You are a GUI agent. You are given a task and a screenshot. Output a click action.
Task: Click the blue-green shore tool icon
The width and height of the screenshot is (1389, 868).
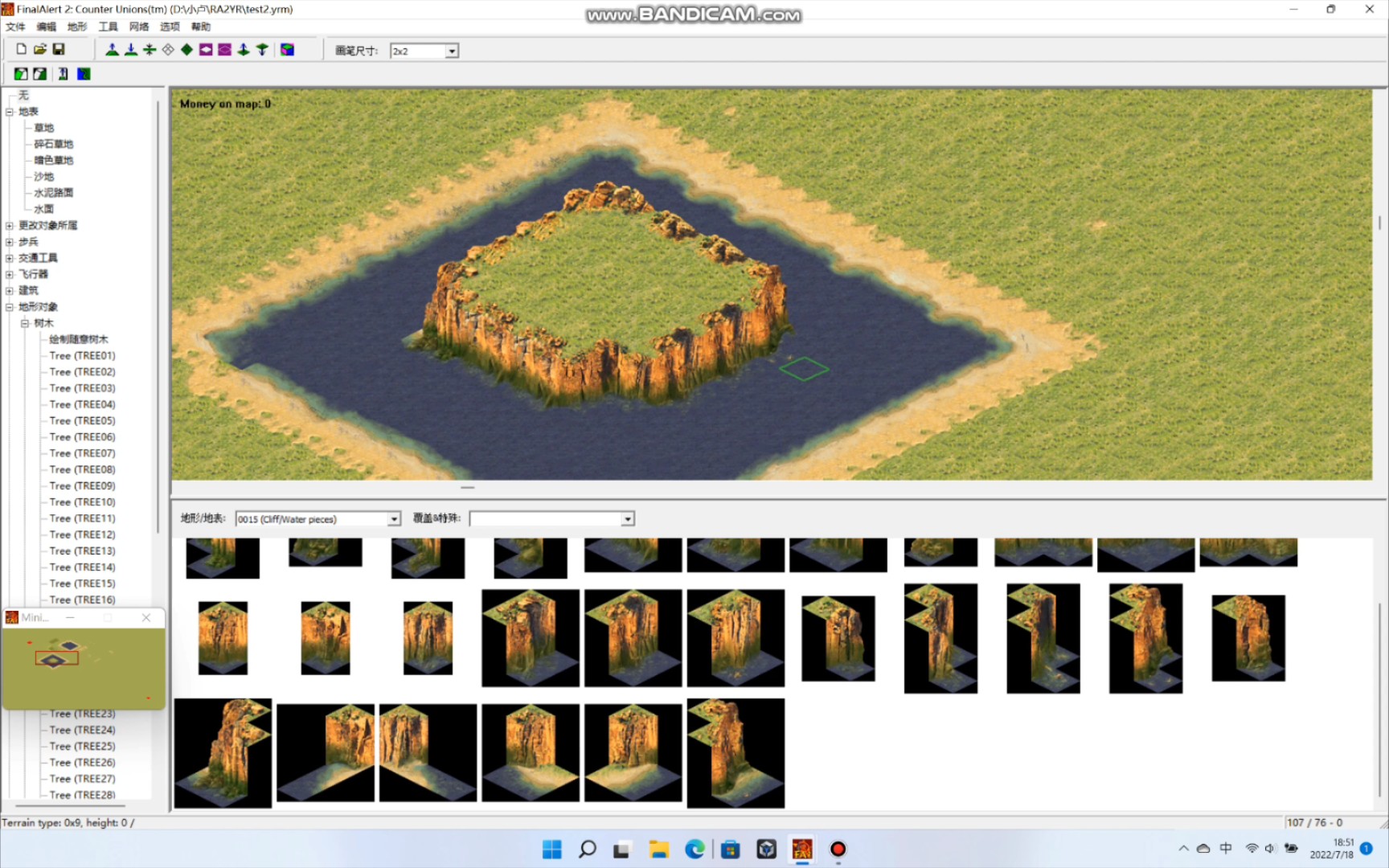point(84,74)
